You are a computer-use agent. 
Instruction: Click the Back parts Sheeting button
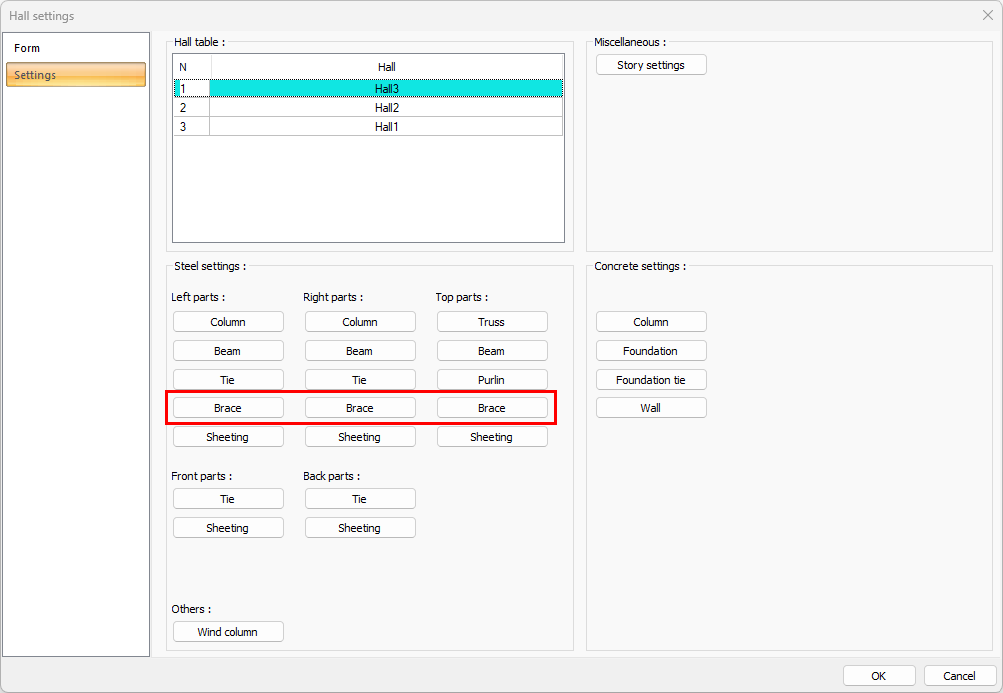click(360, 528)
